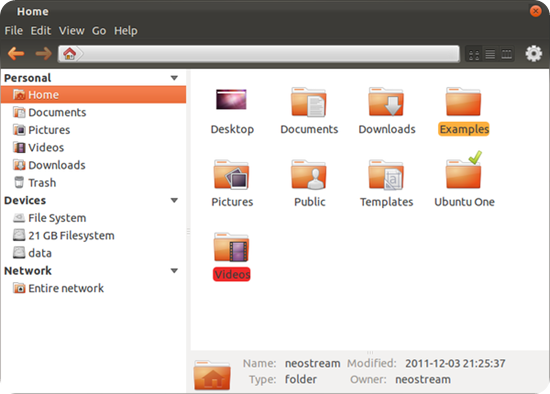
Task: Collapse the Network section arrow
Action: 174,271
